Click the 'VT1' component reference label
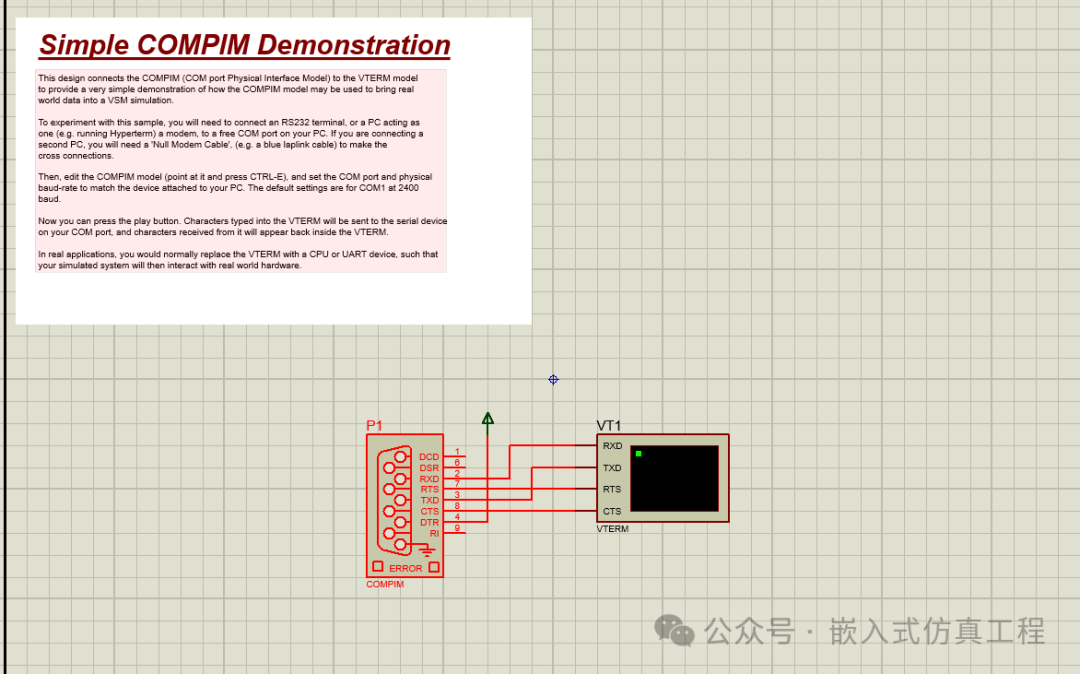Viewport: 1080px width, 674px height. pos(608,425)
